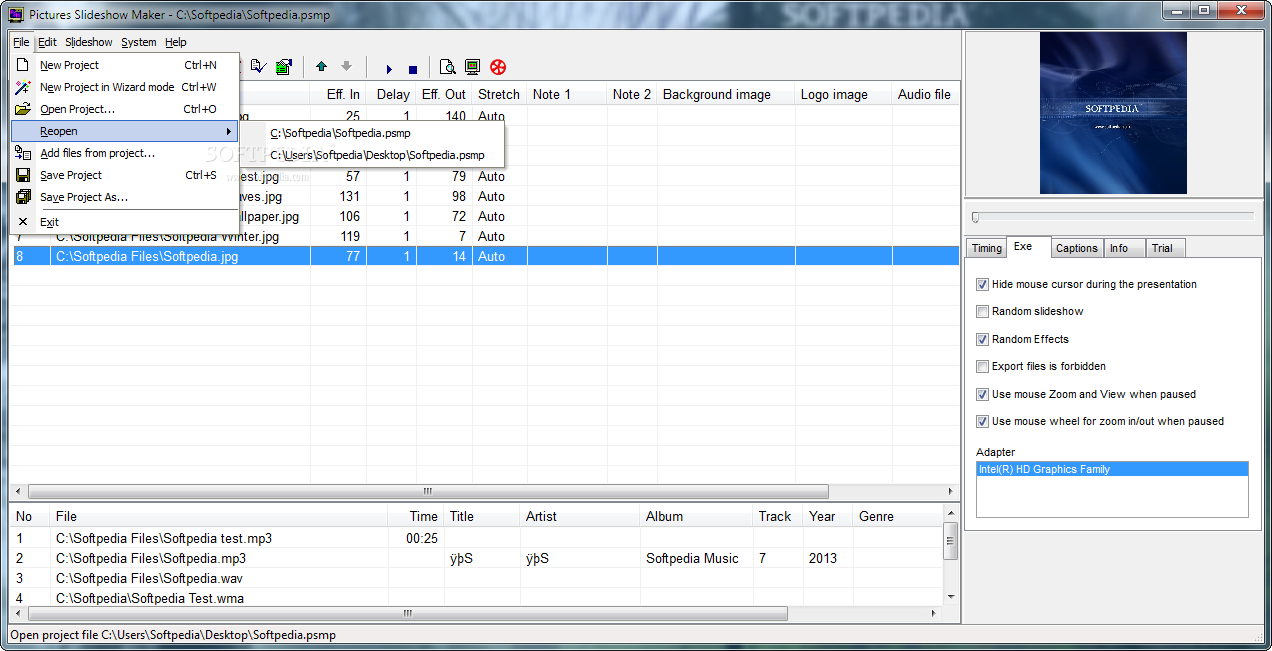Select the Softpedia Winter.jpg row
This screenshot has height=651, width=1272.
coord(485,236)
